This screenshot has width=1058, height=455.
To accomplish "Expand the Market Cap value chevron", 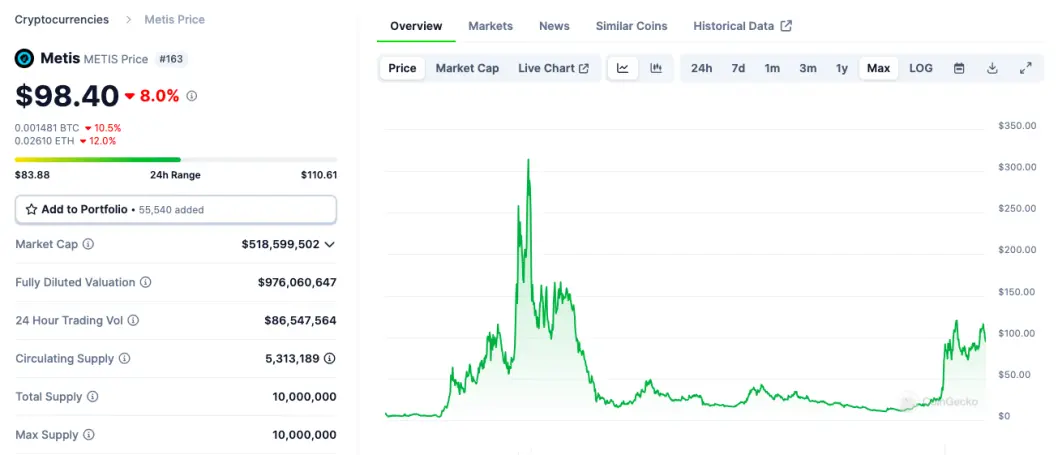I will (x=329, y=244).
